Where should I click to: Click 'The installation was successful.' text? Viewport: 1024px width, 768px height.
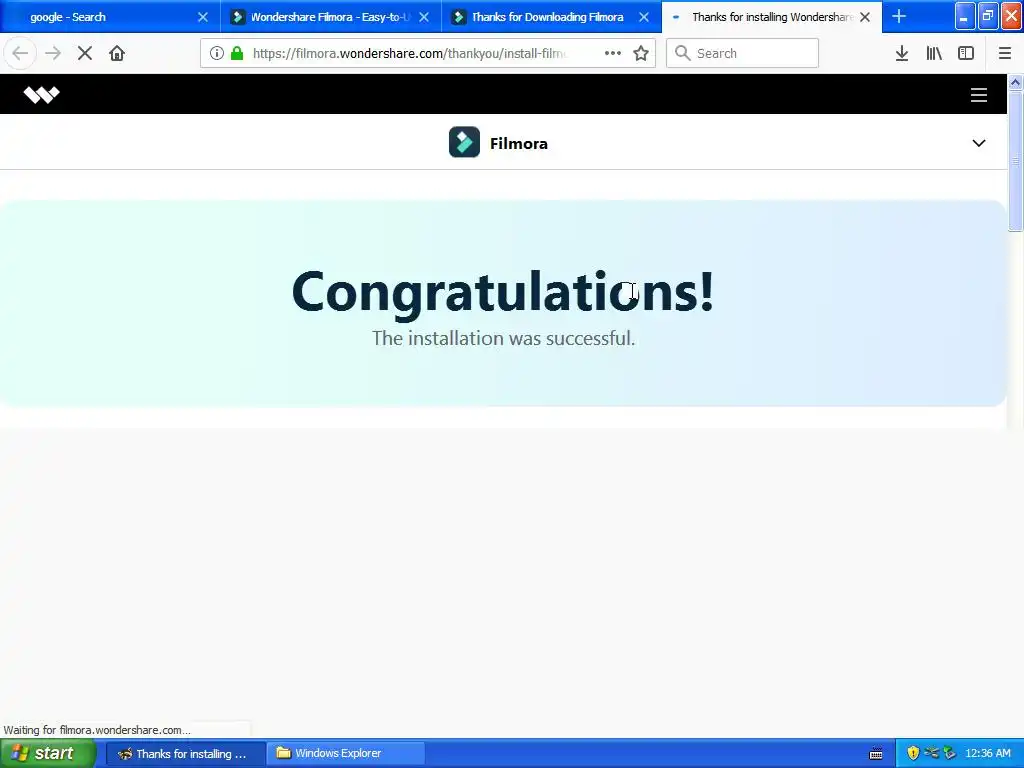point(504,338)
